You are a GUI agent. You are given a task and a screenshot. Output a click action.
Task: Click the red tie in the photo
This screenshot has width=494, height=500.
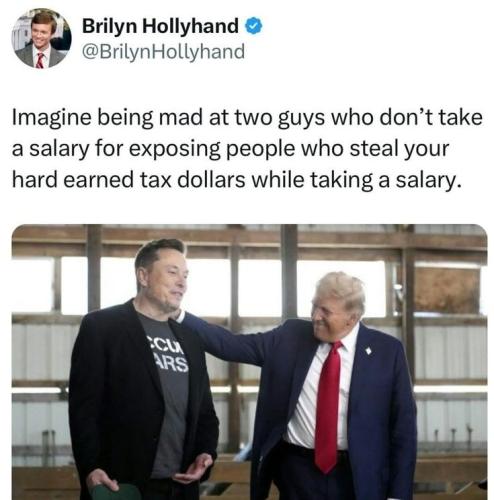coord(328,407)
